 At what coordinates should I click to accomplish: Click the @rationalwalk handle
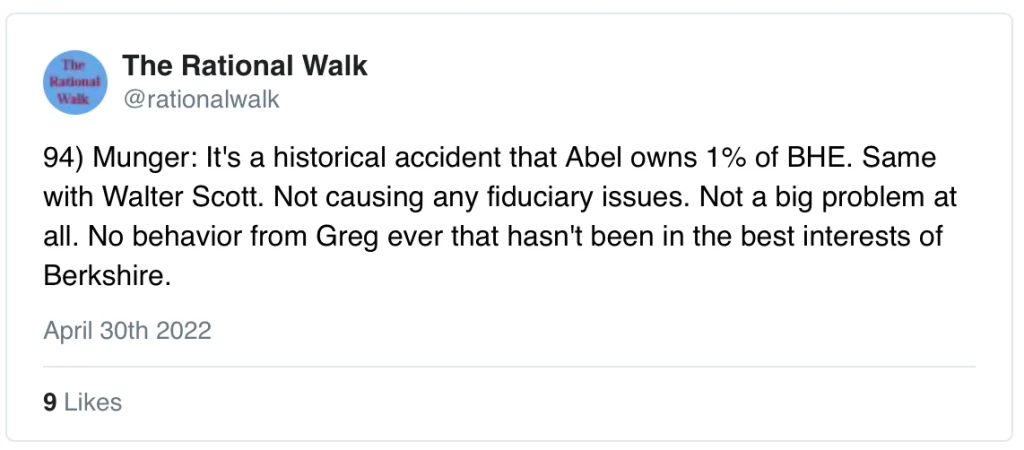201,99
